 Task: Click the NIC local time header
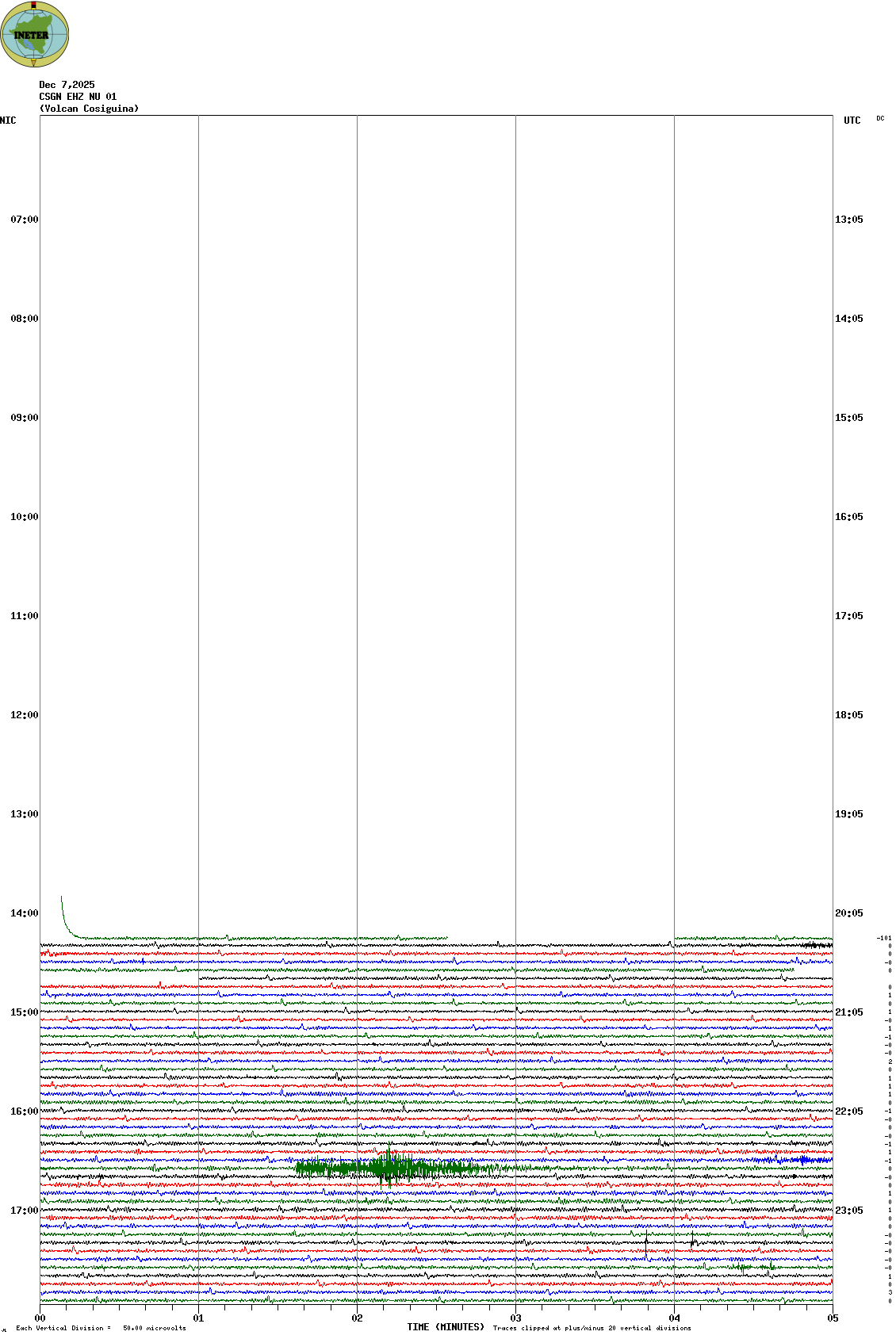tap(8, 121)
